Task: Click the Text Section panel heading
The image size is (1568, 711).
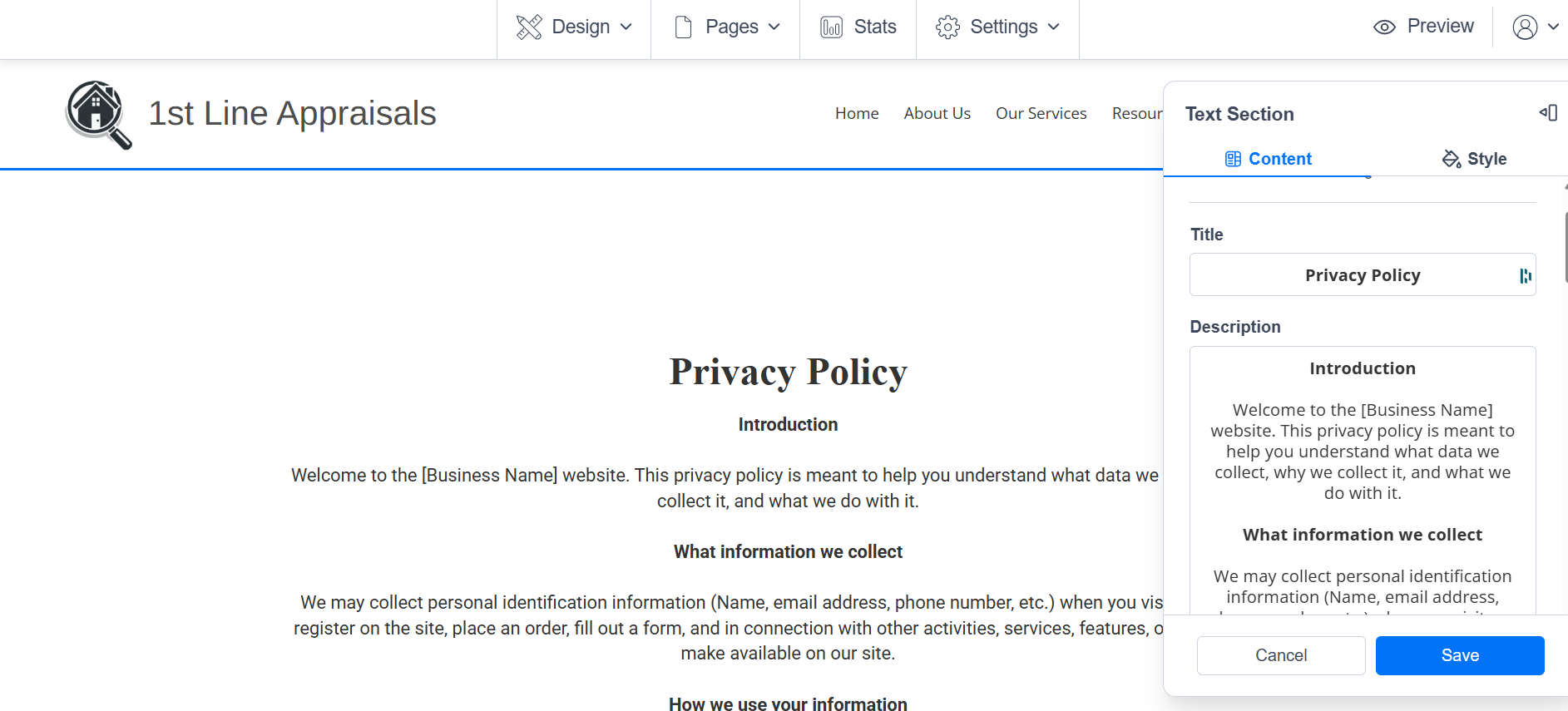Action: (x=1239, y=114)
